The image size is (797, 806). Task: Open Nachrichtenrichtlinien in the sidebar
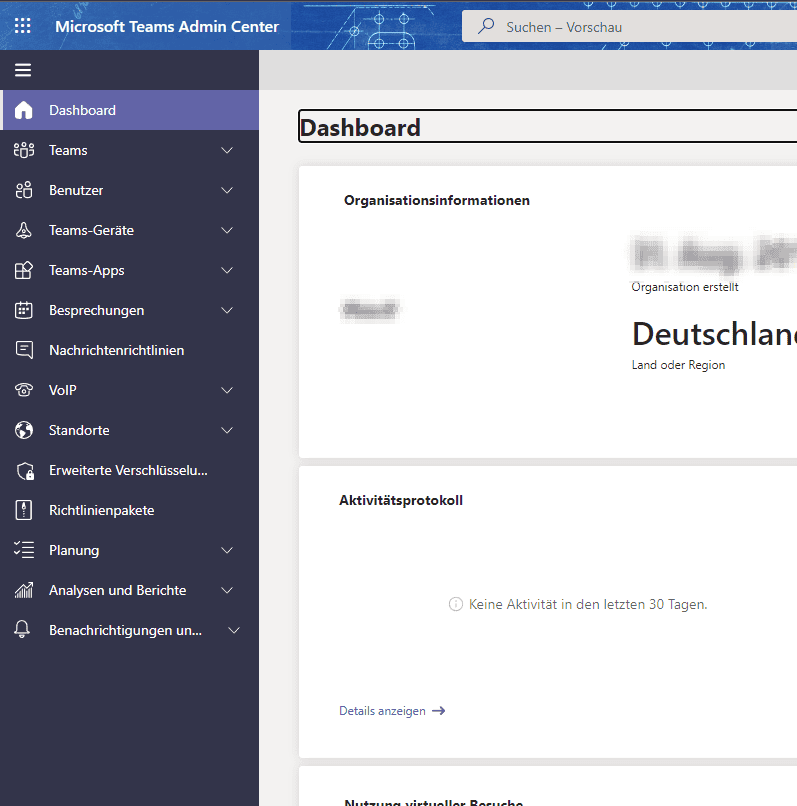click(116, 350)
